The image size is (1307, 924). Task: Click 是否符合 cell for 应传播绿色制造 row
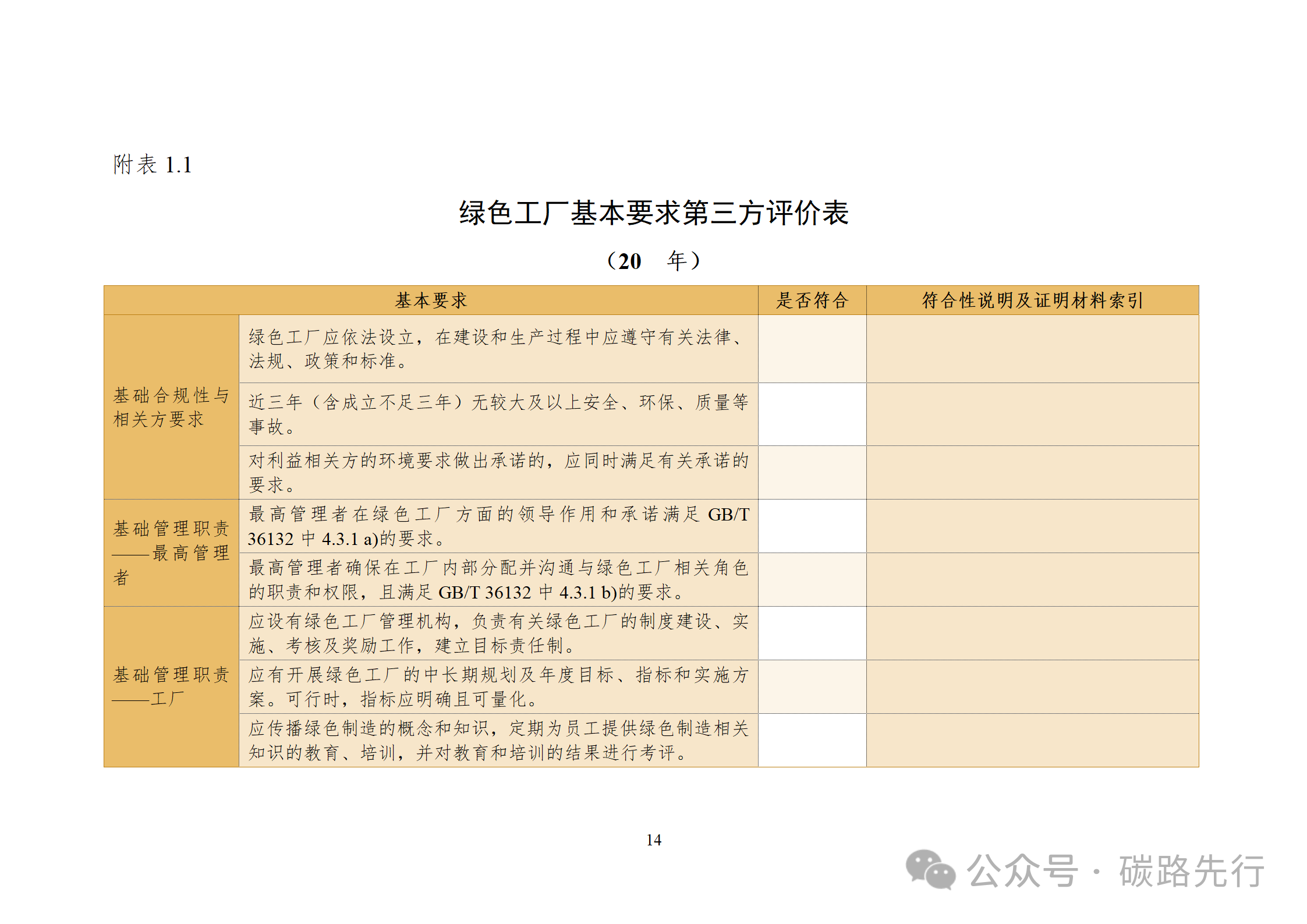pos(812,740)
